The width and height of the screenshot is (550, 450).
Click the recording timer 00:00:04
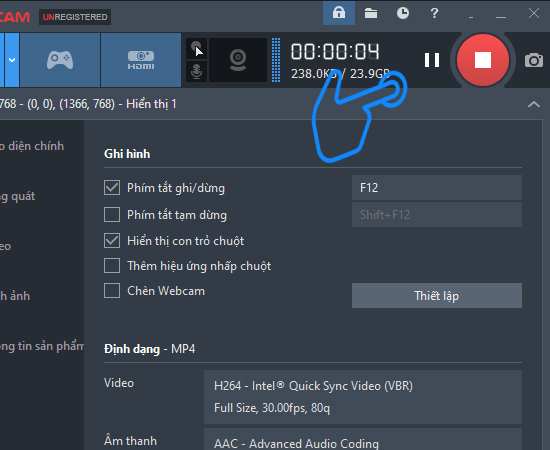[335, 52]
